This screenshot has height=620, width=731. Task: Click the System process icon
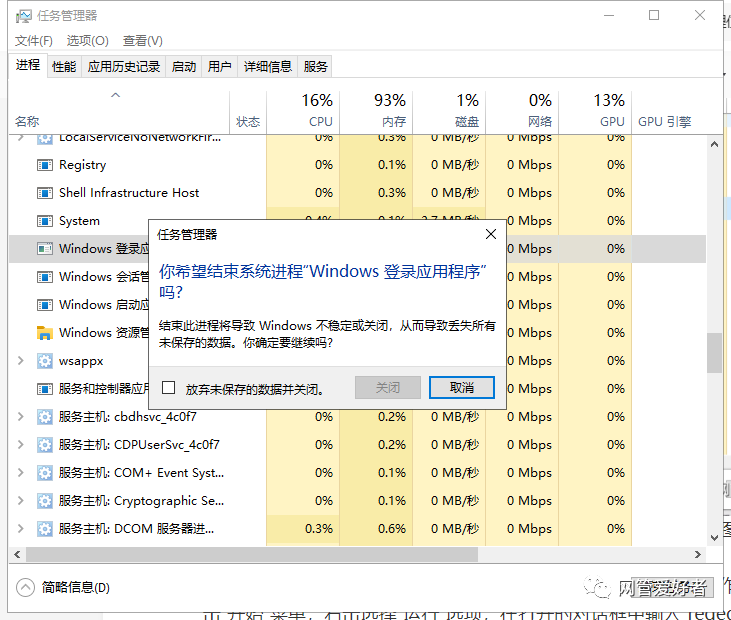point(45,221)
